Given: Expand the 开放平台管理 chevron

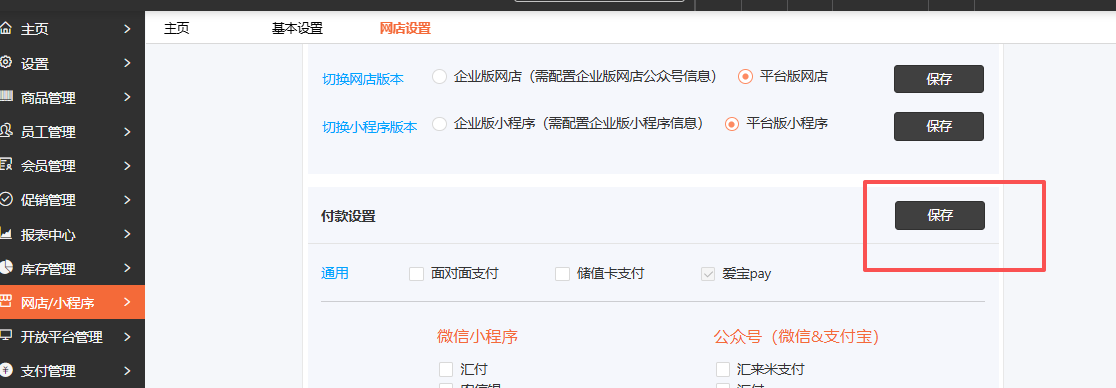Looking at the screenshot, I should coord(127,336).
